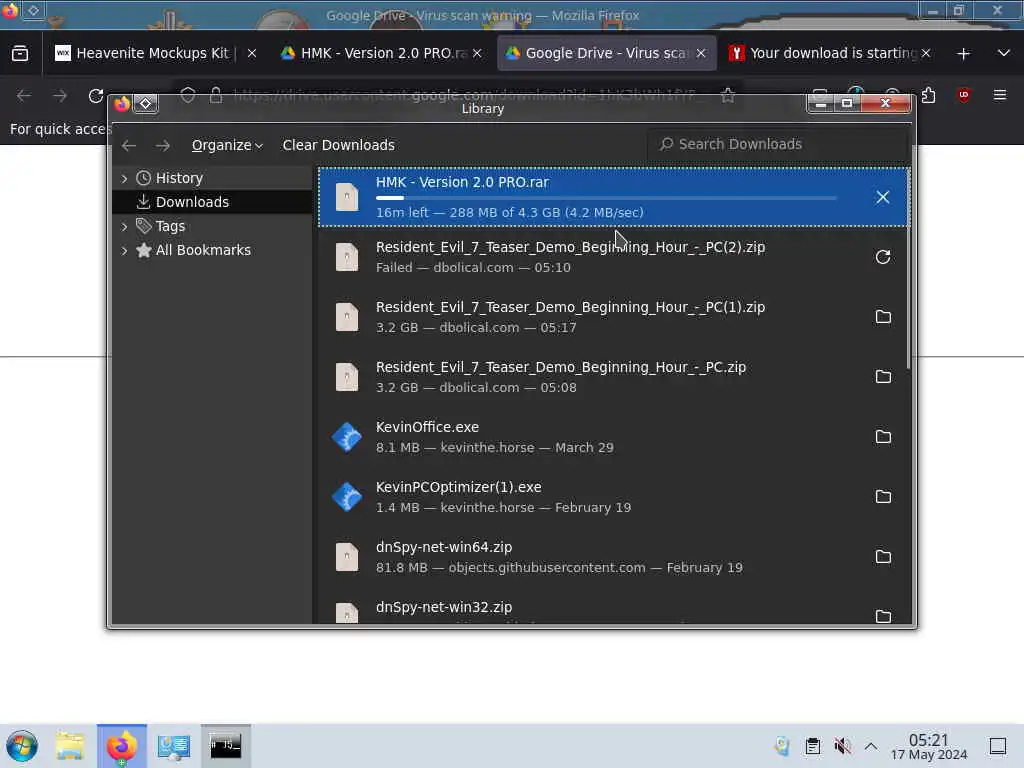Go forward in the Library window
Screen dimensions: 1024x768
coord(163,145)
